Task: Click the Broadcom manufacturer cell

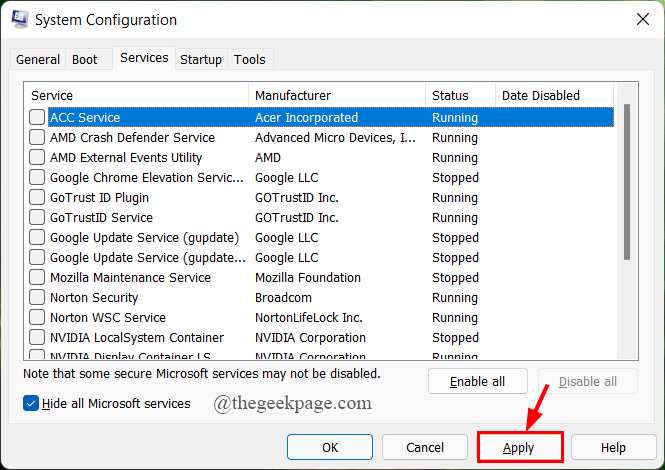Action: click(x=283, y=298)
